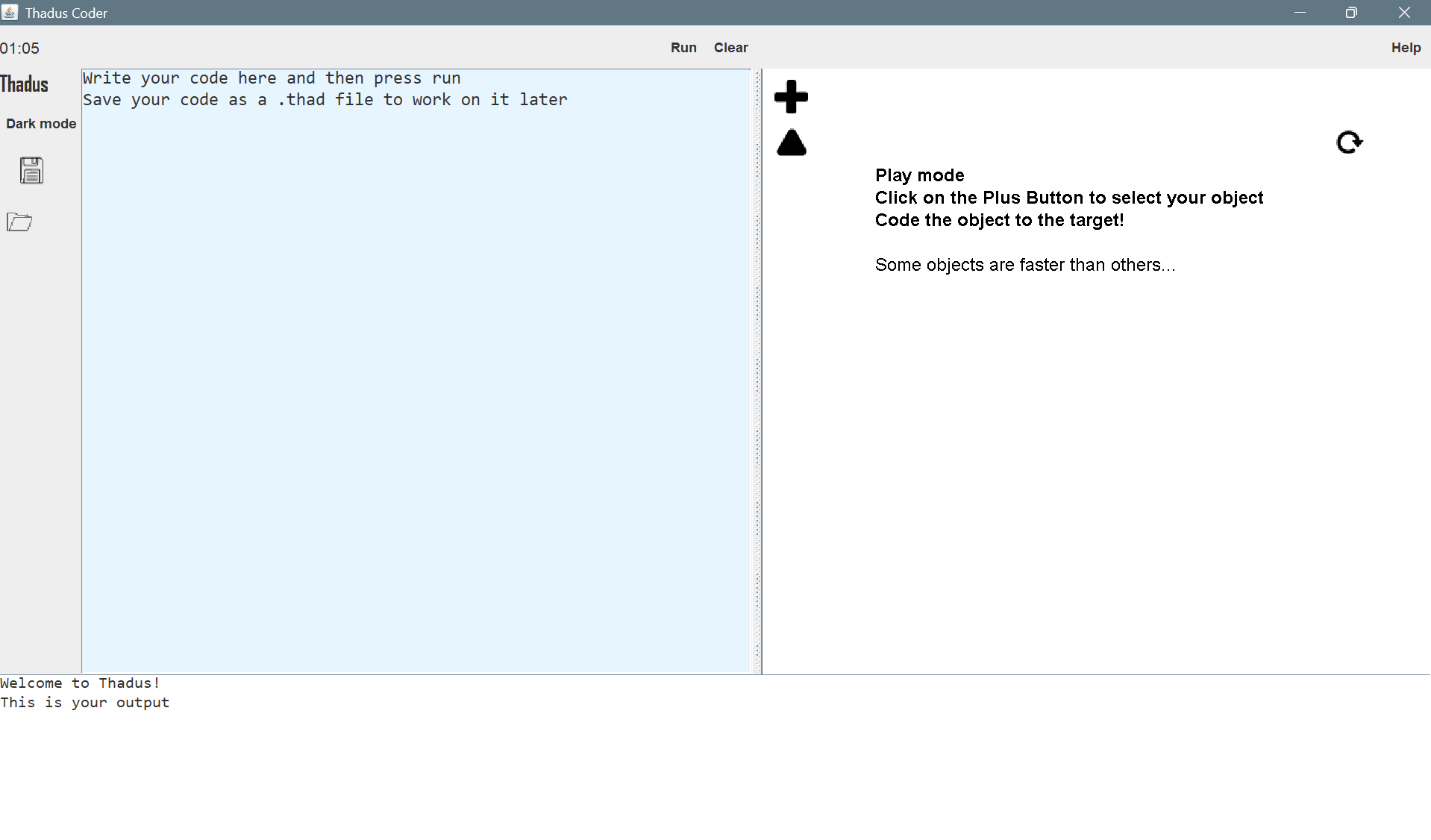This screenshot has width=1431, height=840.
Task: Clear the code editor with Clear
Action: [x=730, y=48]
